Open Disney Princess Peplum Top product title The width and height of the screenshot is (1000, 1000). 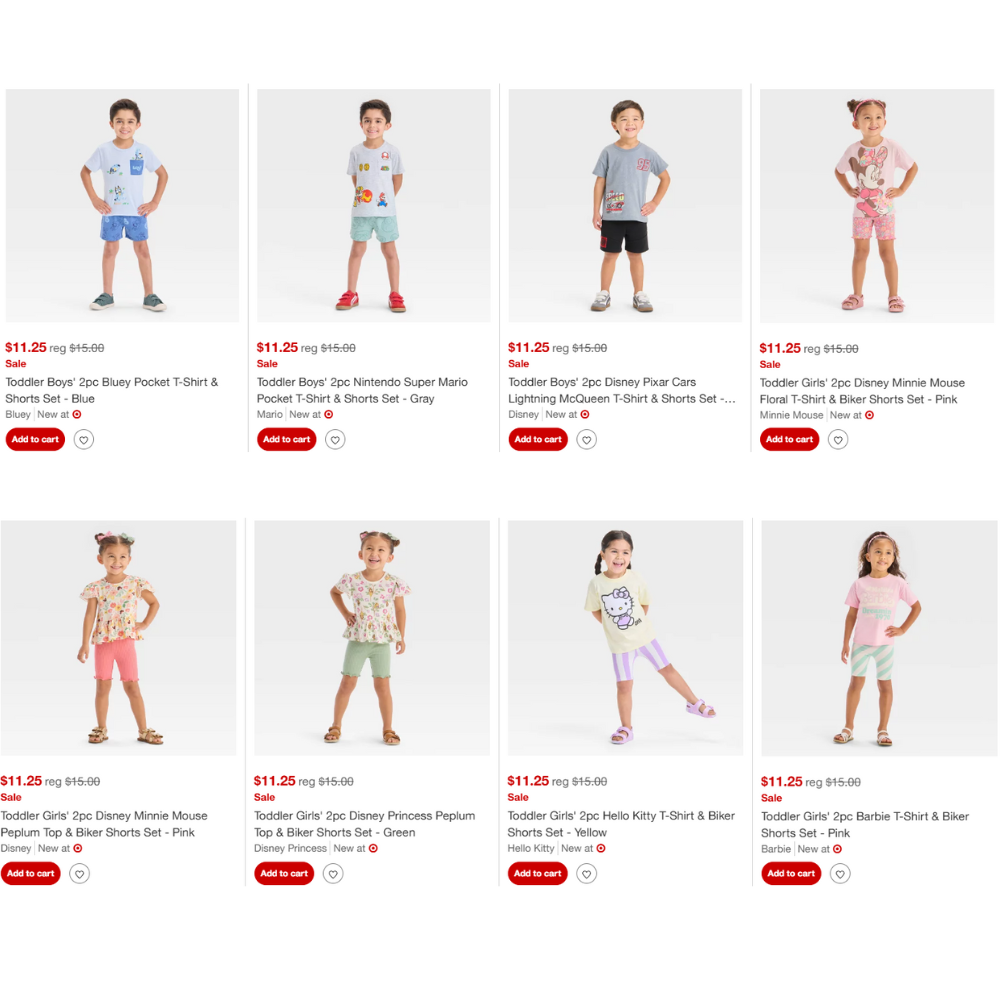click(x=364, y=824)
